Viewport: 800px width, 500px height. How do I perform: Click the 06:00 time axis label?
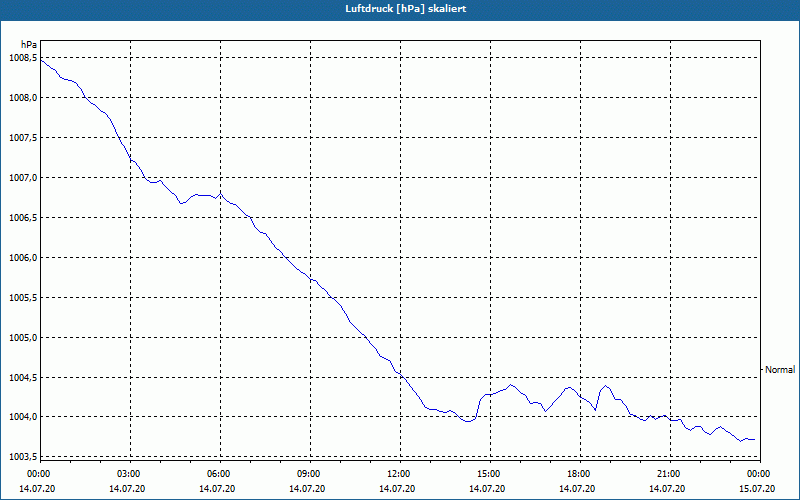coord(220,474)
